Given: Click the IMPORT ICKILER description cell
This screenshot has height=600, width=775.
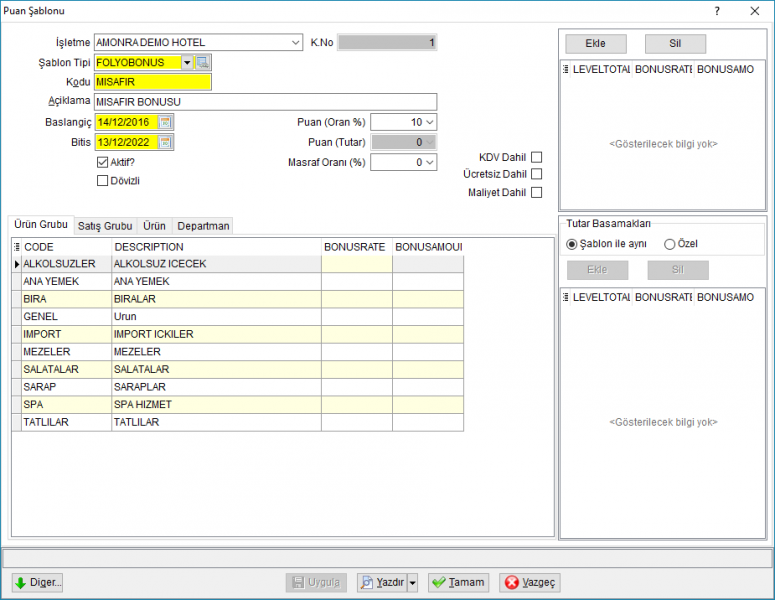Looking at the screenshot, I should pos(216,334).
